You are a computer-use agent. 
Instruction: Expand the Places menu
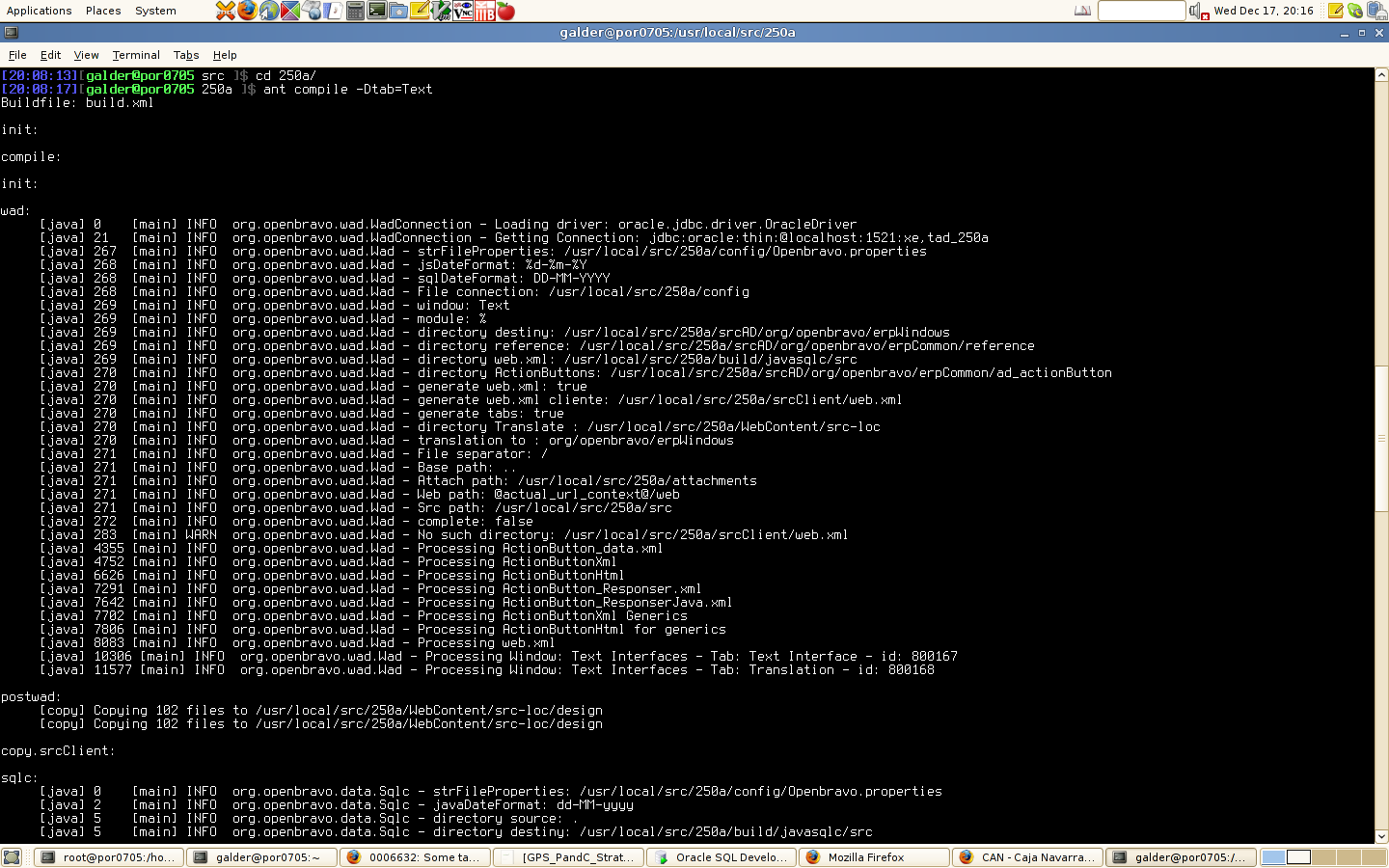103,11
